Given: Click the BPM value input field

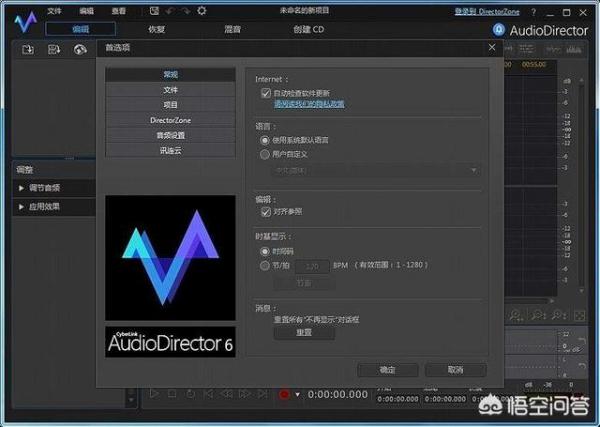Looking at the screenshot, I should coord(312,266).
